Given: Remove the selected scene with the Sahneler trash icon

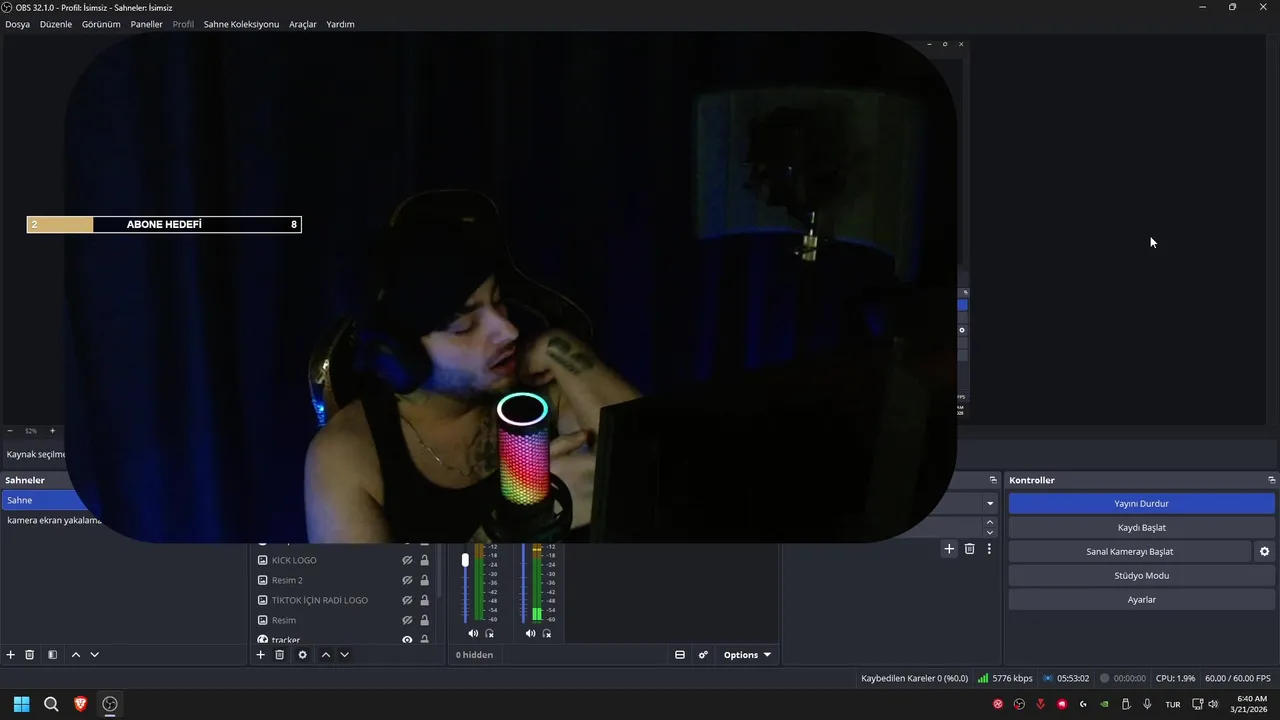Looking at the screenshot, I should [x=30, y=655].
